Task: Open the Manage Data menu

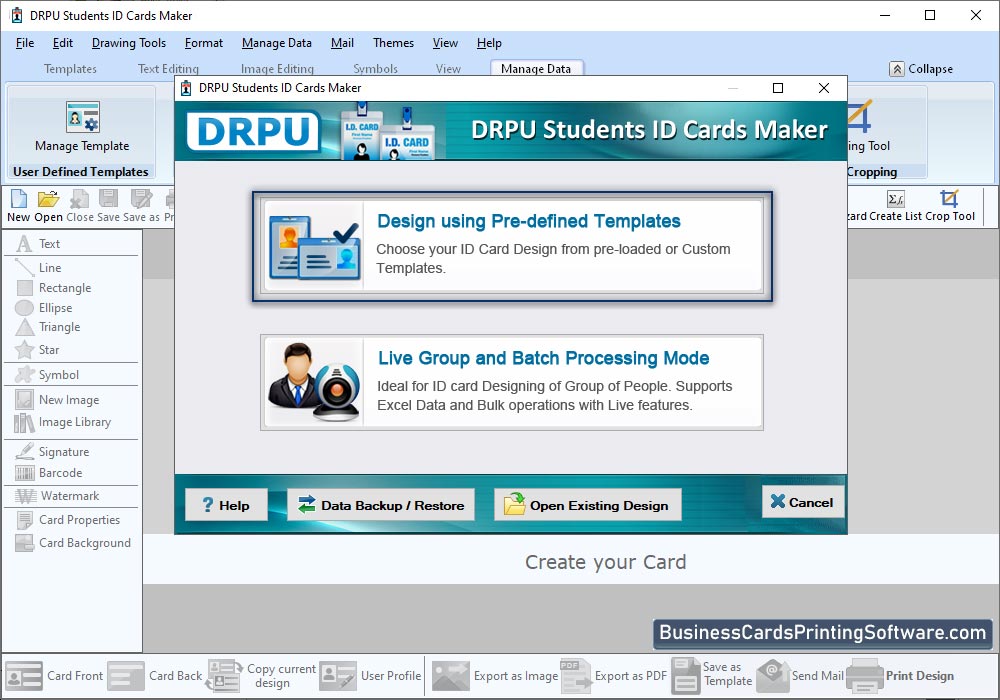Action: coord(277,43)
